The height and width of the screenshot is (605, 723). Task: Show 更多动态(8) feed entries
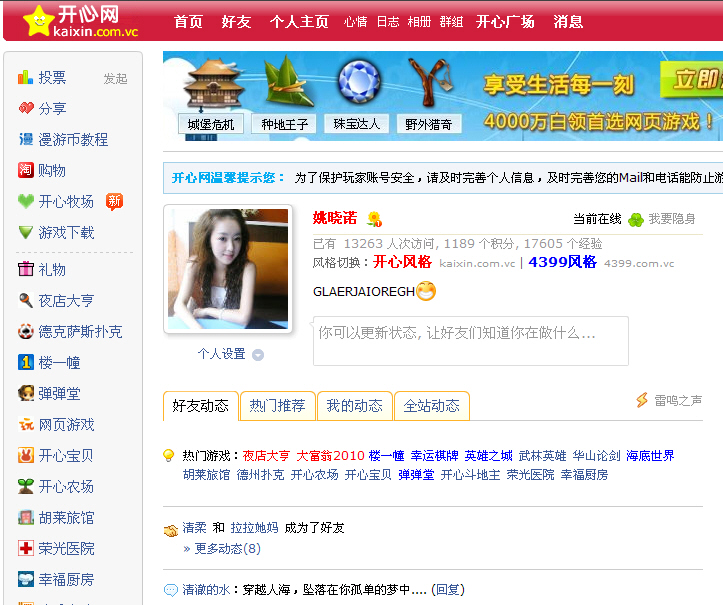tap(227, 548)
